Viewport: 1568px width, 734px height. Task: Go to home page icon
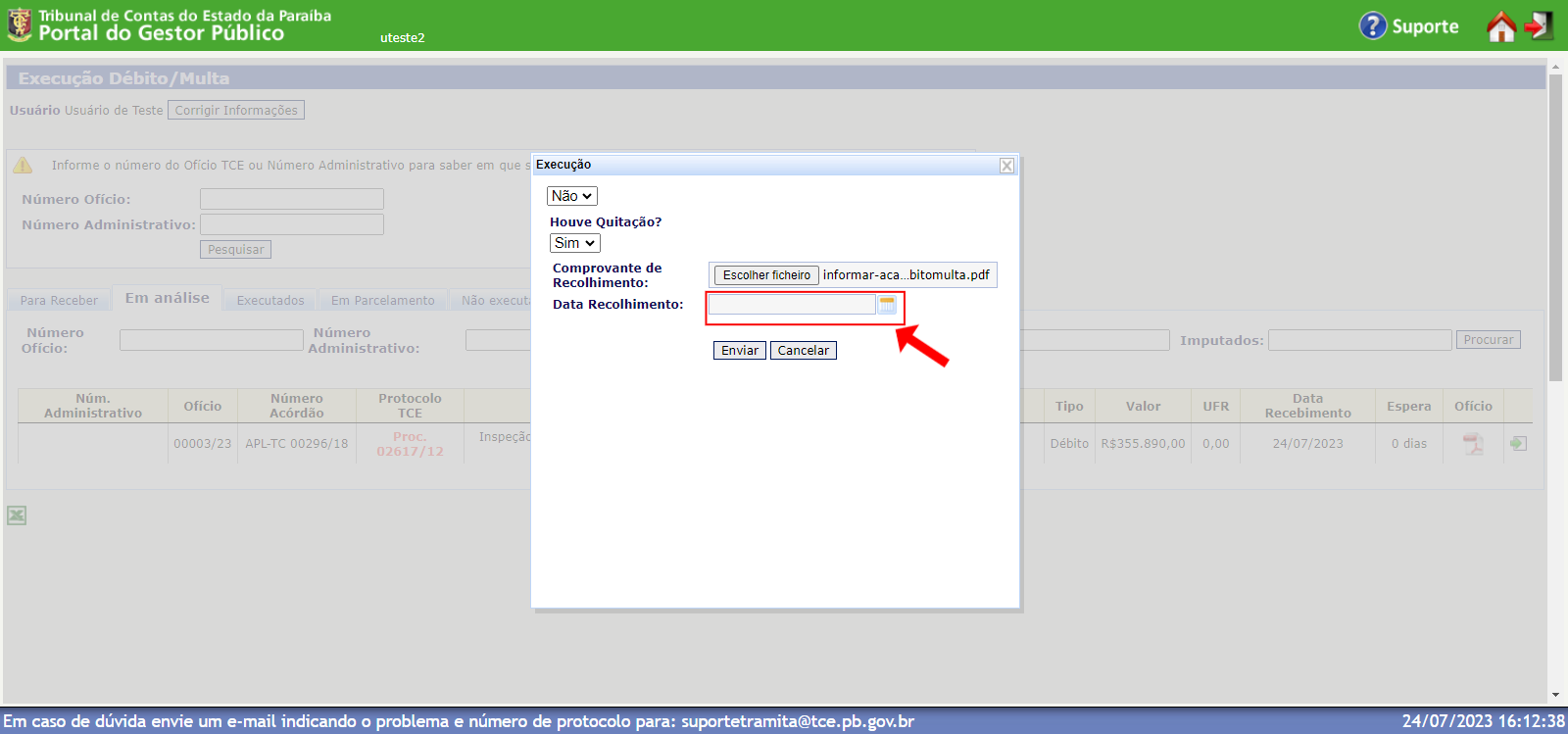[1500, 26]
